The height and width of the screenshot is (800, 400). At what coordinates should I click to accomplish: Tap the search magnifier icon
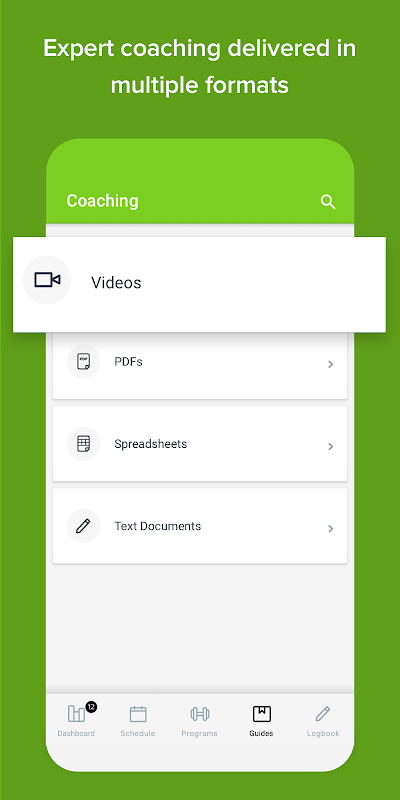coord(328,202)
